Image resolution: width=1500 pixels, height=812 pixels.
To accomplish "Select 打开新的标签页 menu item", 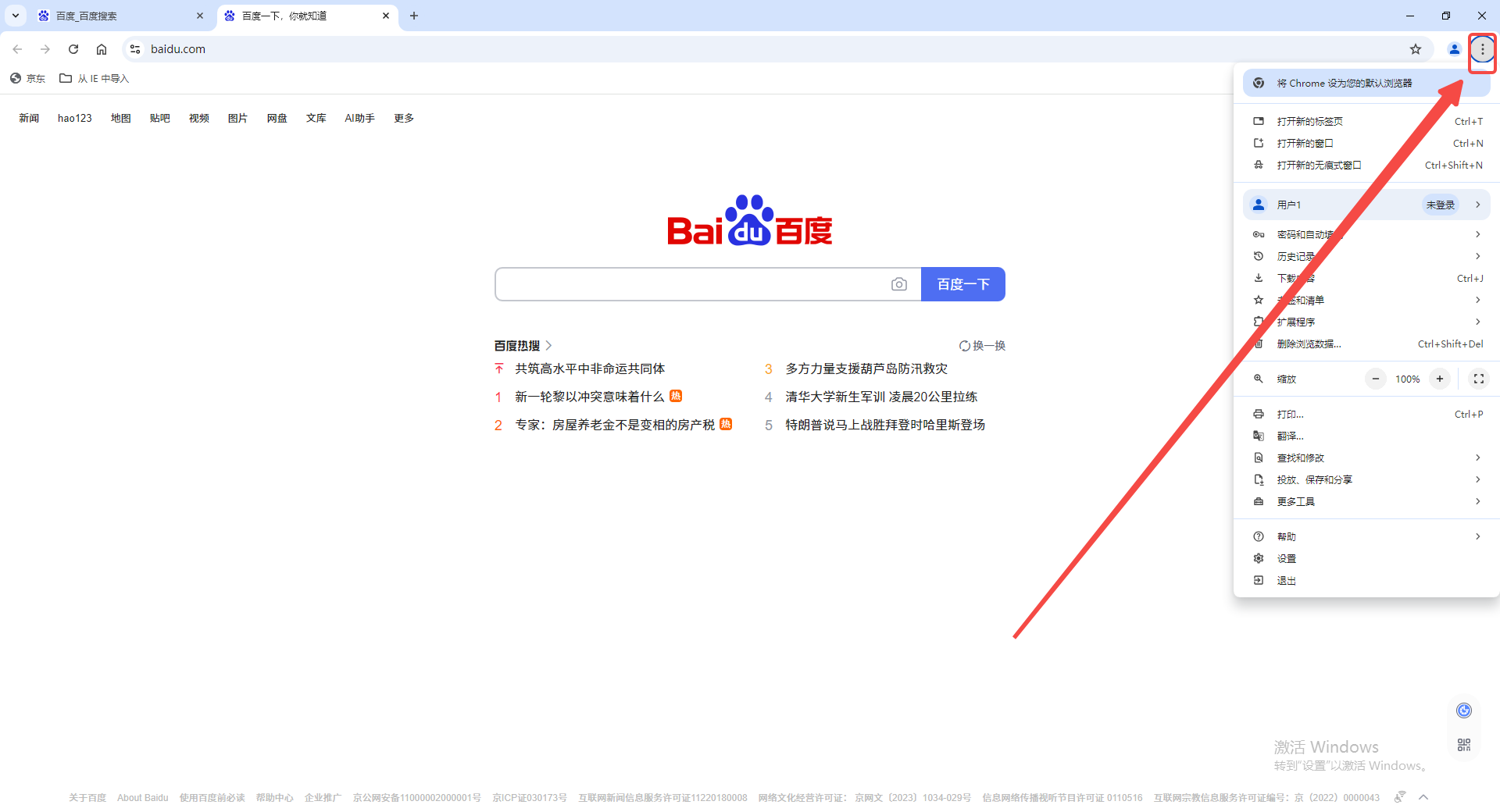I will click(x=1366, y=121).
